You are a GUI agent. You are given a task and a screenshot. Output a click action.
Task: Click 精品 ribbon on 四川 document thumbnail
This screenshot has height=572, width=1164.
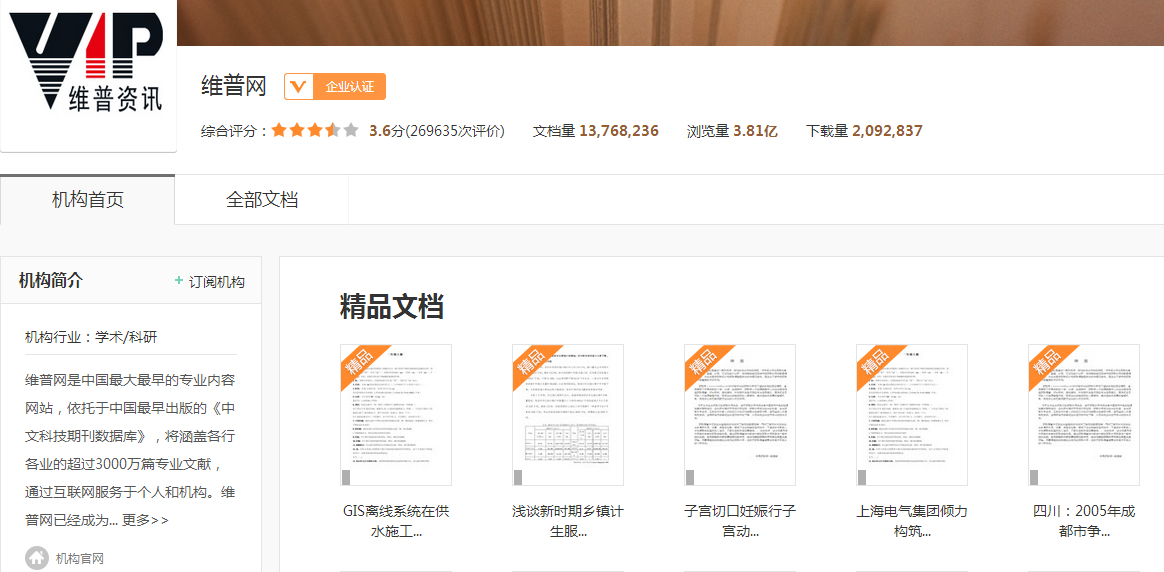pyautogui.click(x=1048, y=364)
